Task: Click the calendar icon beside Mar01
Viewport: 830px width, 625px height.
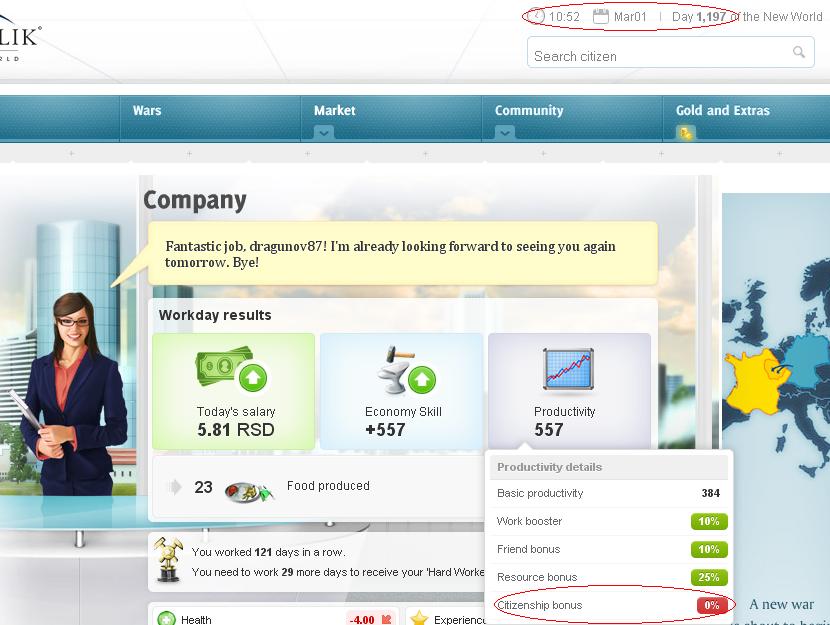Action: pos(600,16)
